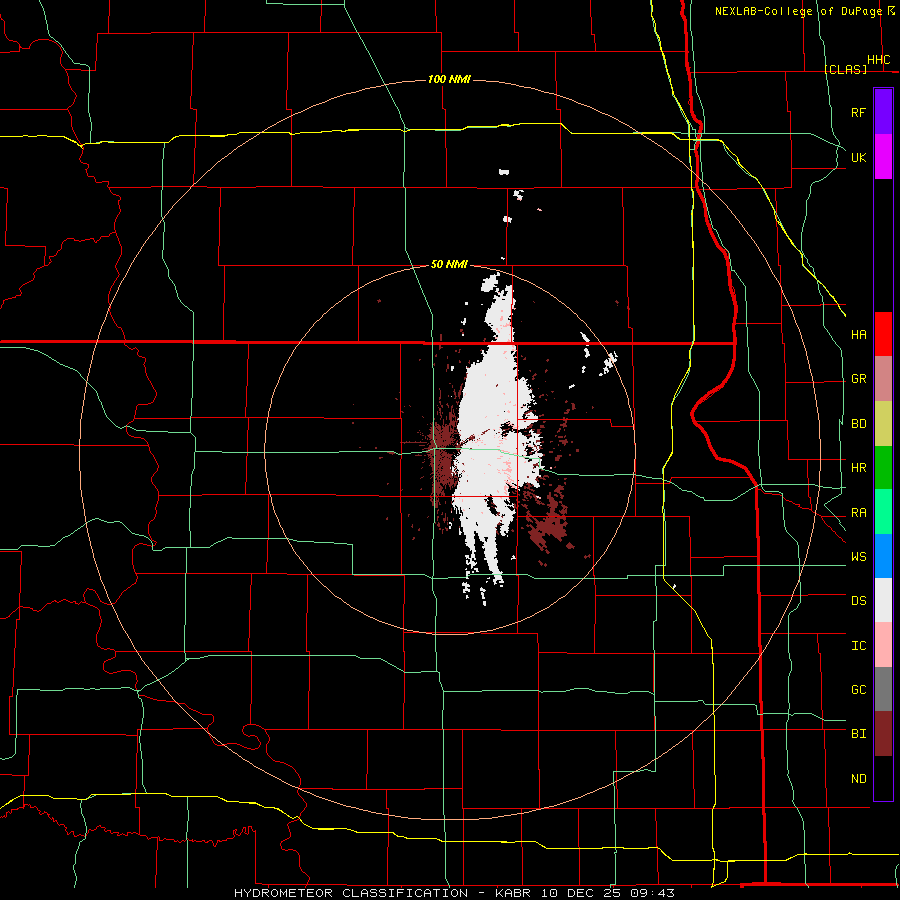Click the IC legend label
900x900 pixels.
(x=859, y=646)
